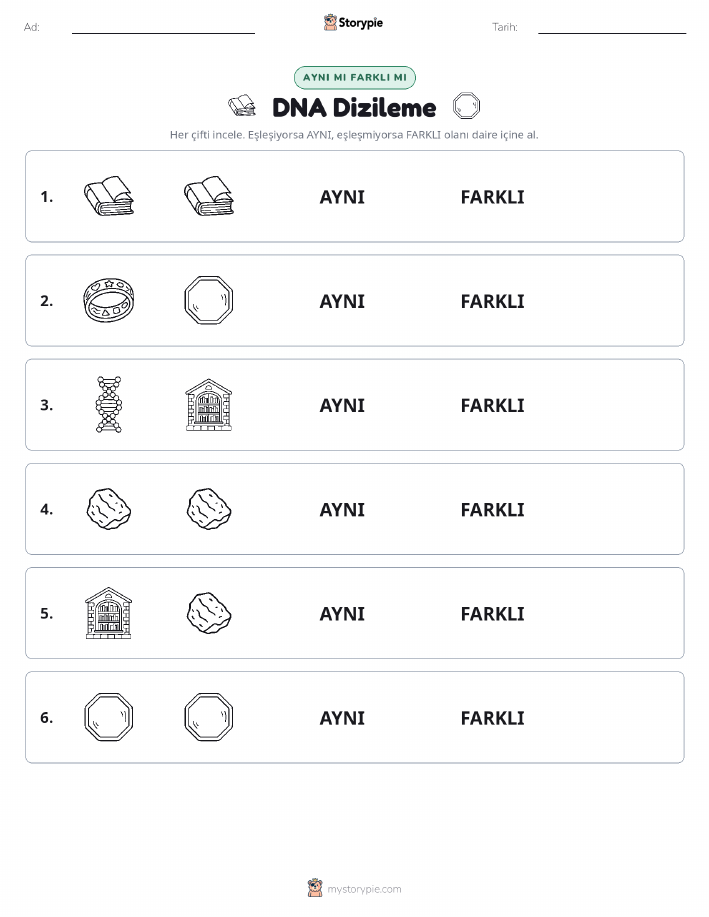Click the open book icon beside the title
This screenshot has width=709, height=917.
(x=242, y=106)
